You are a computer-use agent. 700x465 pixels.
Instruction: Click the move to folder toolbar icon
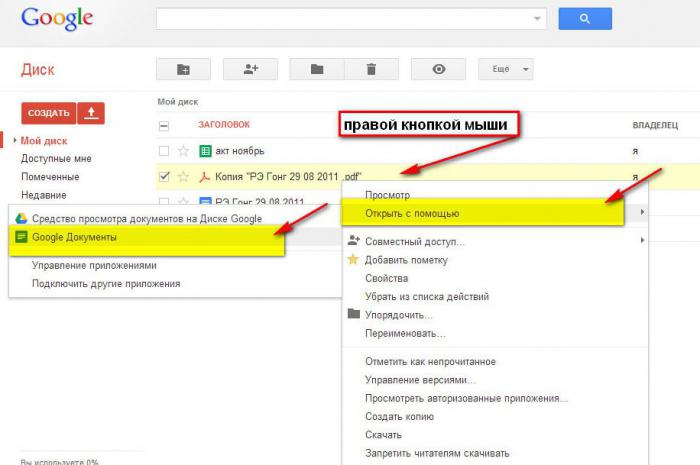point(317,69)
